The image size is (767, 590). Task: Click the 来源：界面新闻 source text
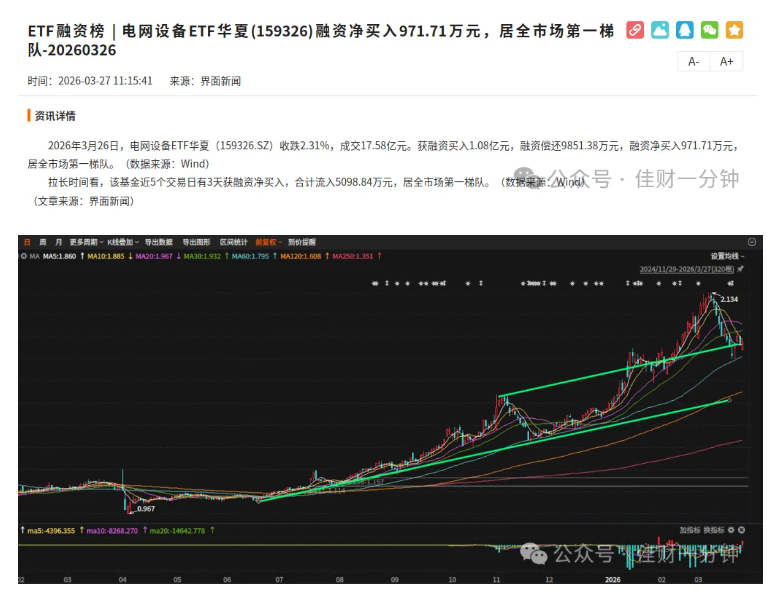(x=205, y=81)
